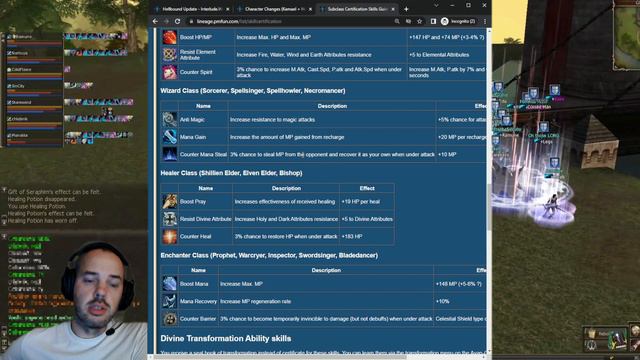Click the Counter Spirit skill icon
This screenshot has width=640, height=360.
pyautogui.click(x=170, y=72)
